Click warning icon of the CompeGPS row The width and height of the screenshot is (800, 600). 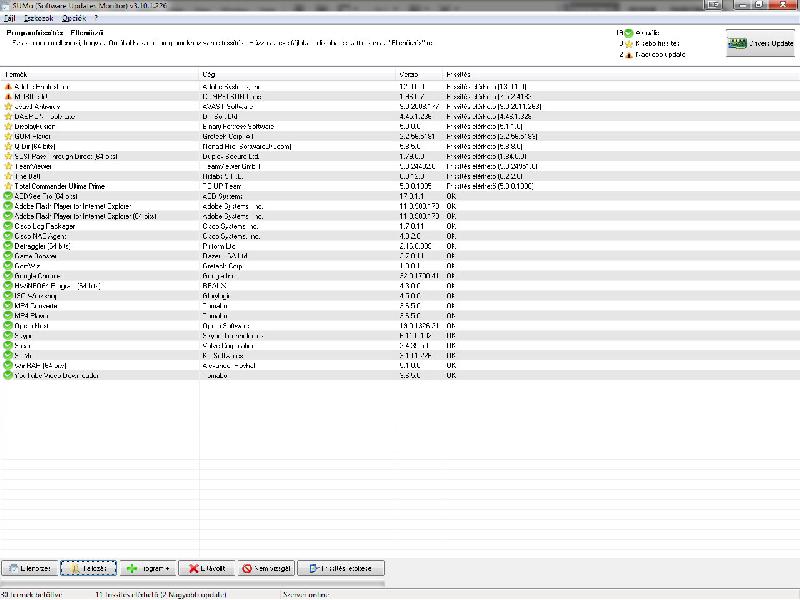(x=8, y=96)
